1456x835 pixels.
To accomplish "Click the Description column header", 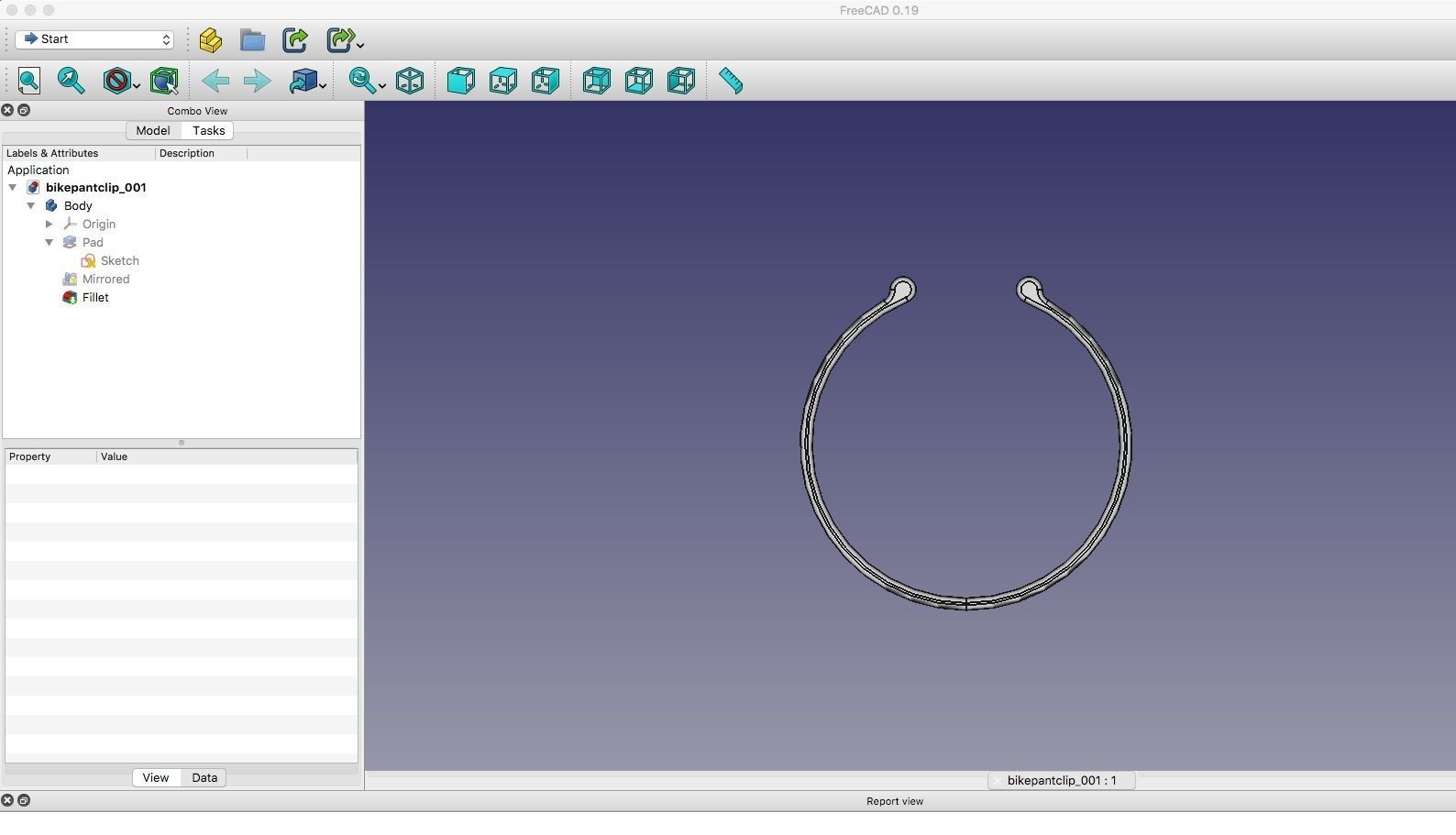I will 201,153.
